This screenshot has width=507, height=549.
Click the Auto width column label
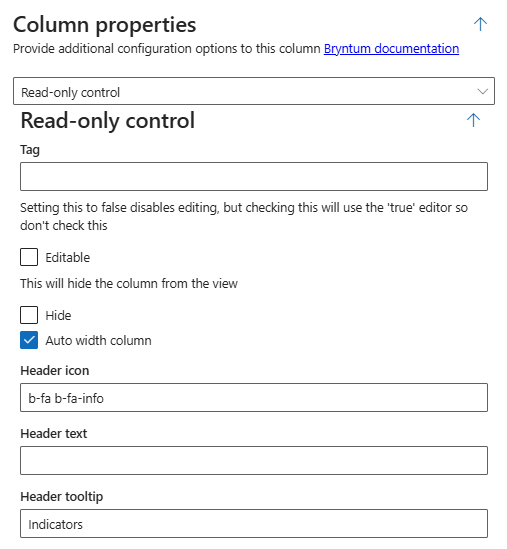click(98, 340)
